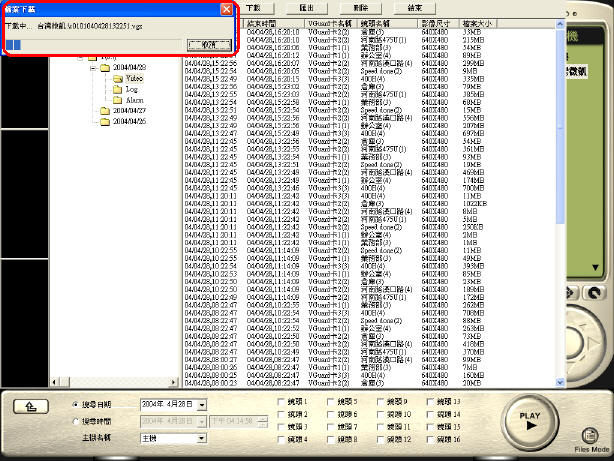Select the Alarm folder icon
The width and height of the screenshot is (614, 461).
pyautogui.click(x=117, y=100)
